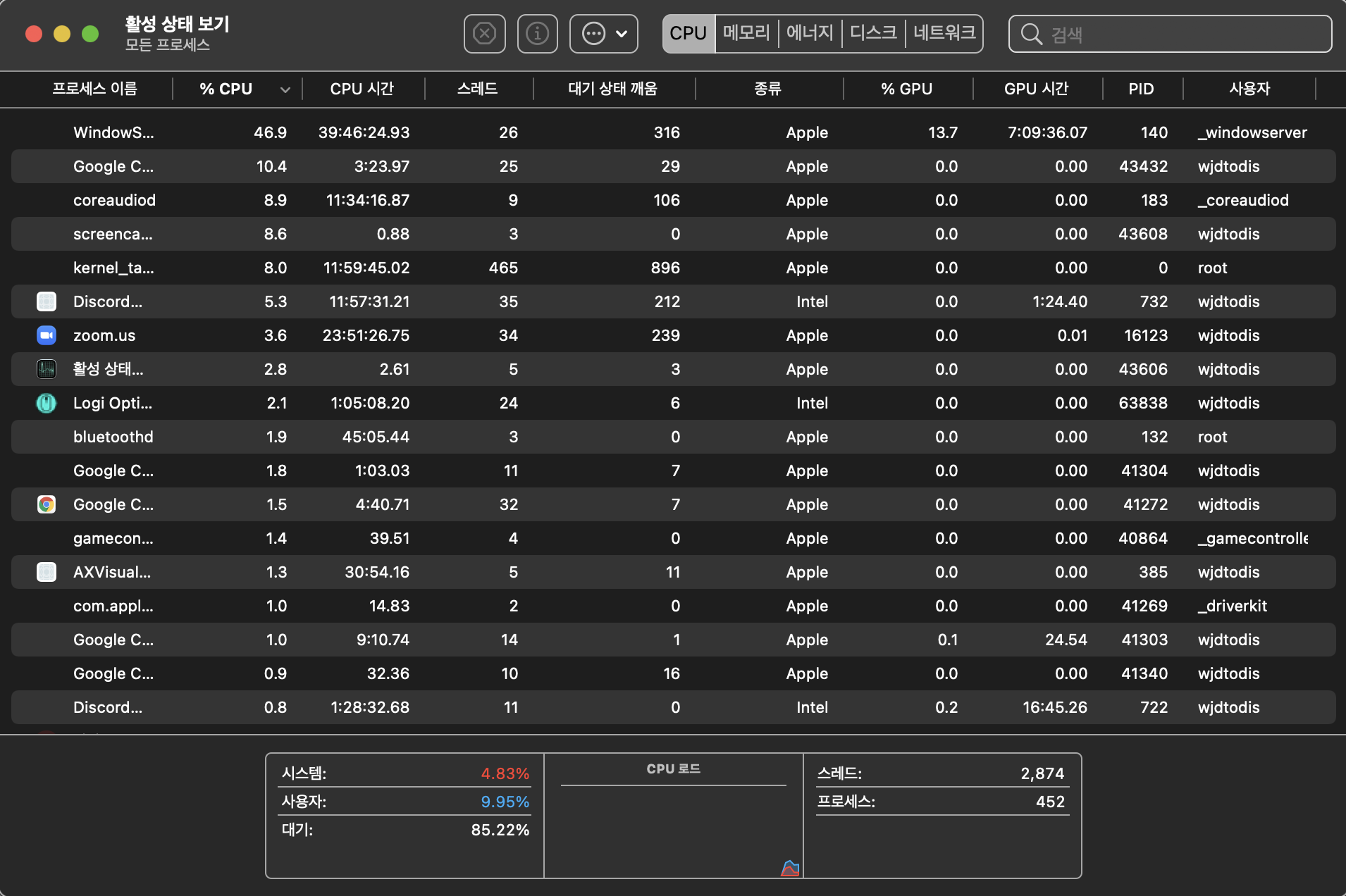Switch to the 디스크 tab
The width and height of the screenshot is (1346, 896).
(873, 33)
